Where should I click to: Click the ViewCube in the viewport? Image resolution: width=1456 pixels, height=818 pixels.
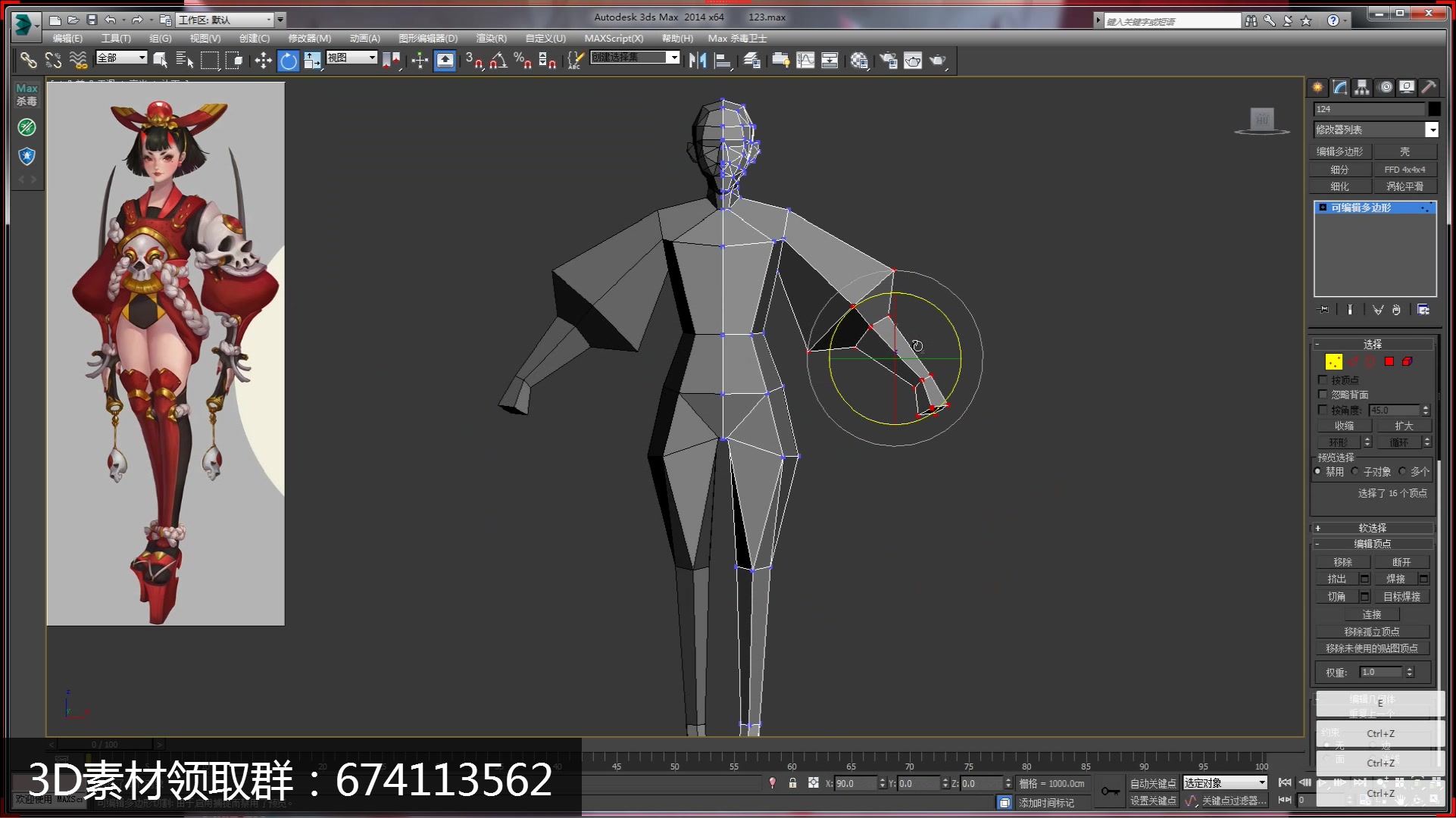coord(1262,120)
